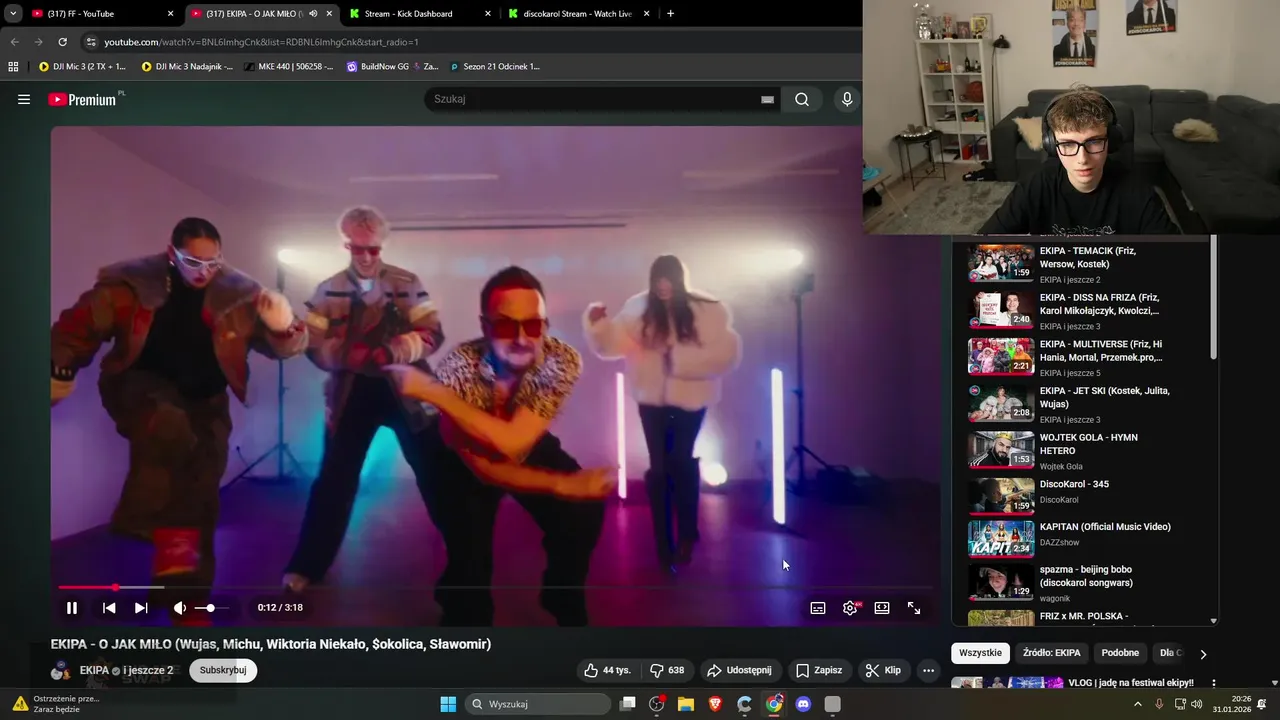
Task: Start voice search with microphone icon
Action: tap(847, 99)
